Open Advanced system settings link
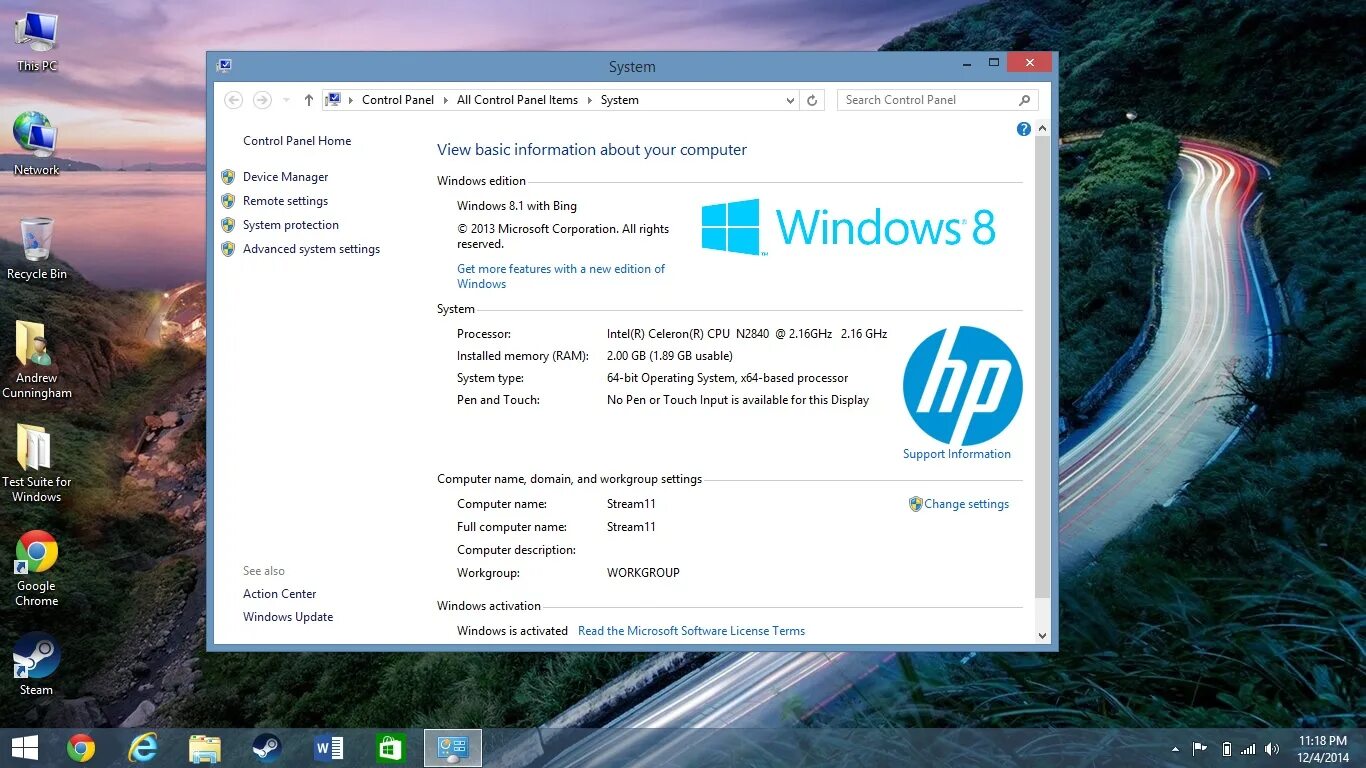 coord(311,249)
